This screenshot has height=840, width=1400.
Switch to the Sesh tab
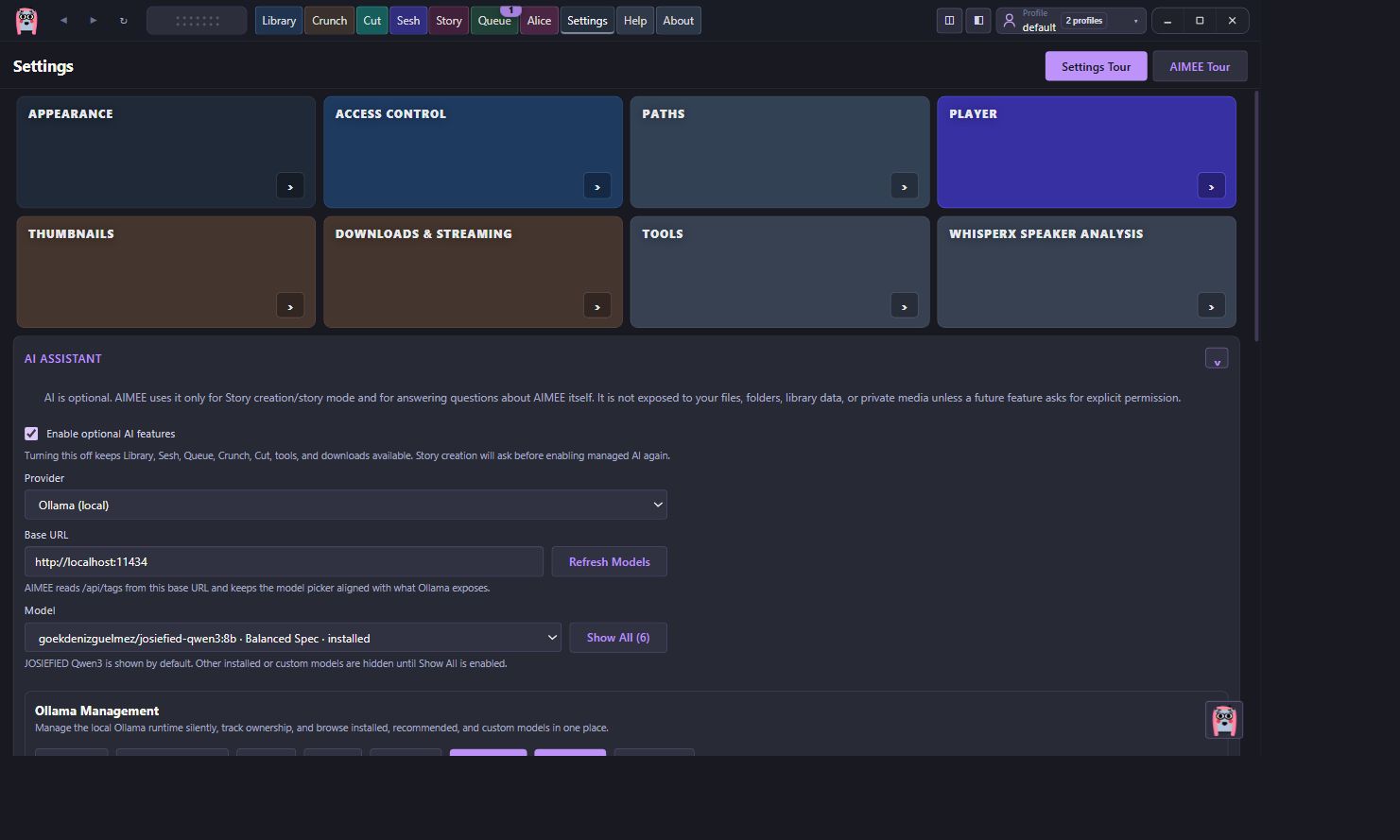click(408, 21)
